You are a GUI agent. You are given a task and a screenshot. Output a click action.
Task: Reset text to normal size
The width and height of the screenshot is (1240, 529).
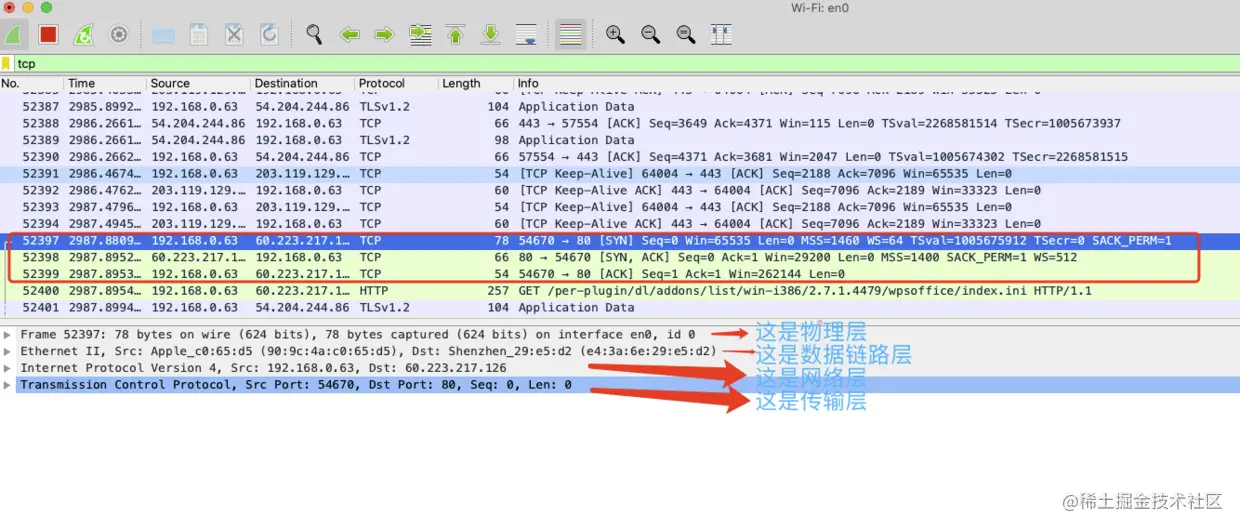[x=685, y=35]
